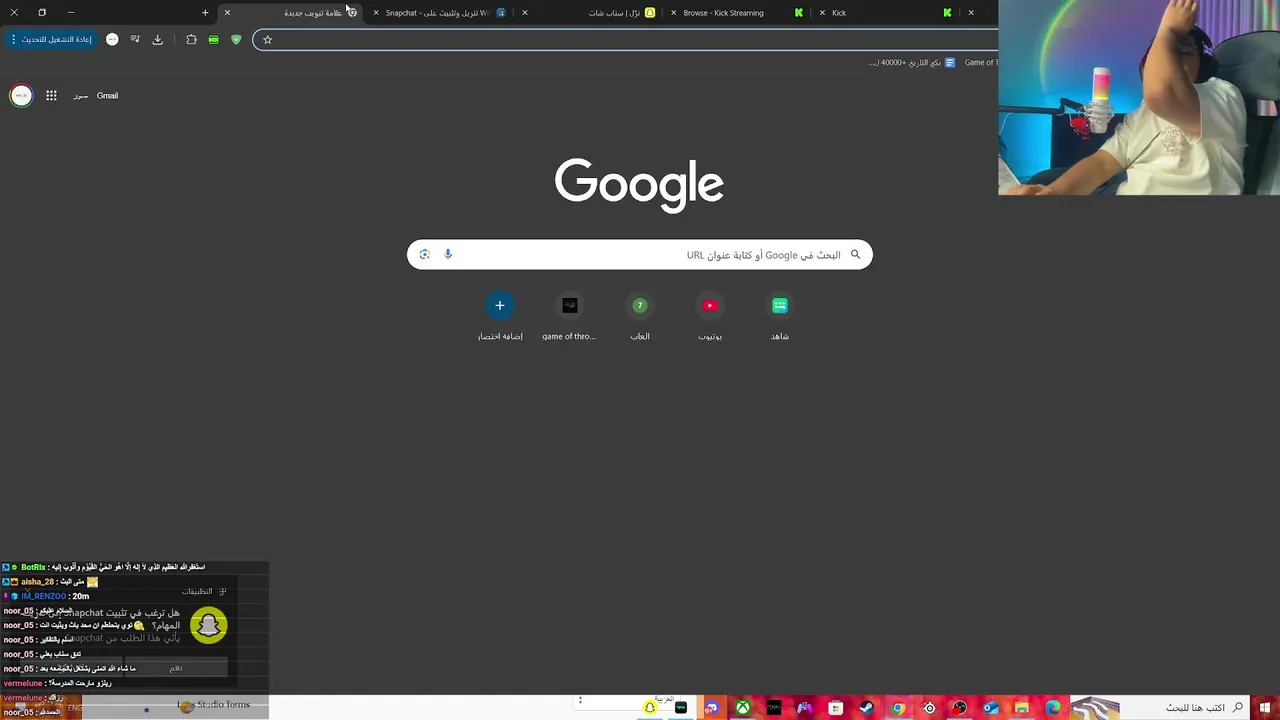Viewport: 1280px width, 720px height.
Task: Search by image with Google Lens
Action: [x=425, y=254]
